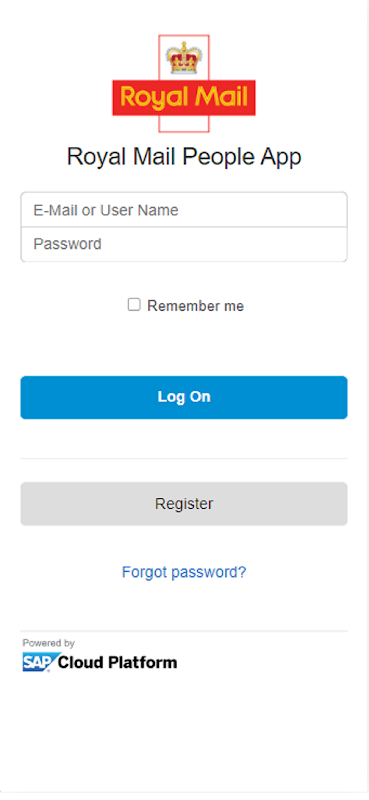Focus the Password field
Image resolution: width=369 pixels, height=800 pixels.
tap(184, 244)
